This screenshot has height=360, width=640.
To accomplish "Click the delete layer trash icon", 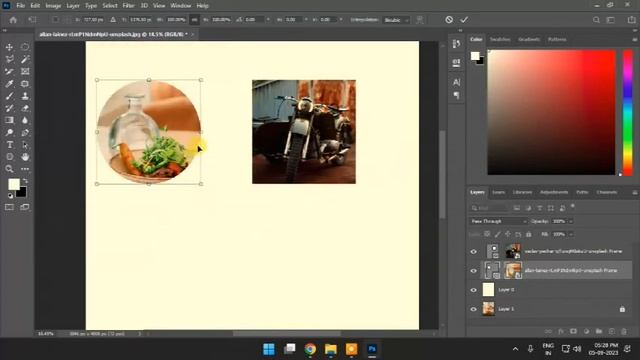I will pyautogui.click(x=624, y=331).
